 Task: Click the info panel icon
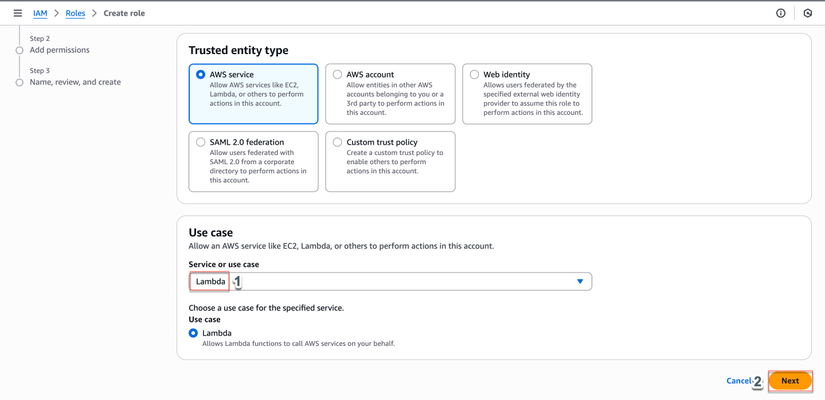(781, 13)
